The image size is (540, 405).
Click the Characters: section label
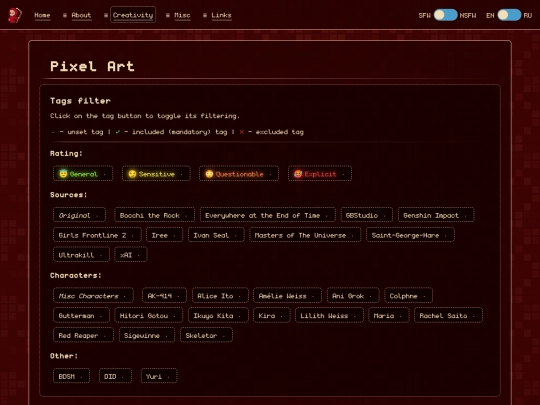(x=75, y=275)
